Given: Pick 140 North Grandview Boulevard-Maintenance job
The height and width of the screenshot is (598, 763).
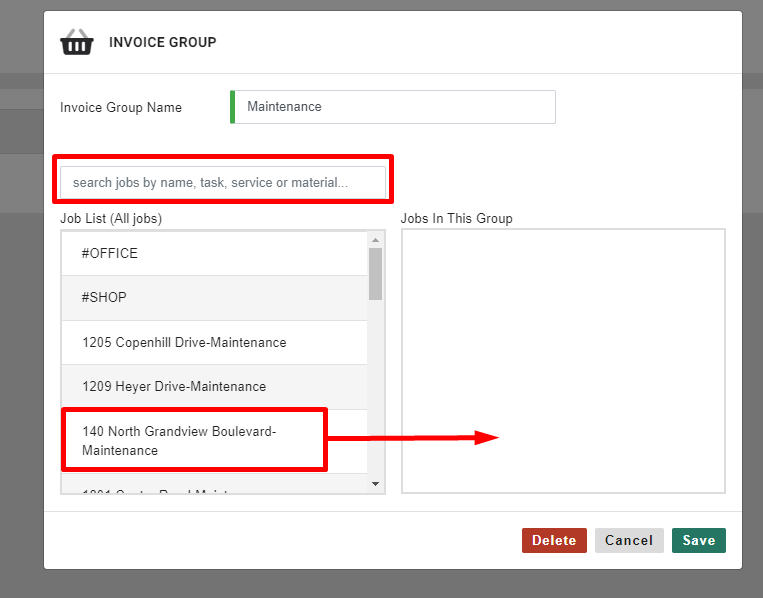Looking at the screenshot, I should click(x=215, y=441).
